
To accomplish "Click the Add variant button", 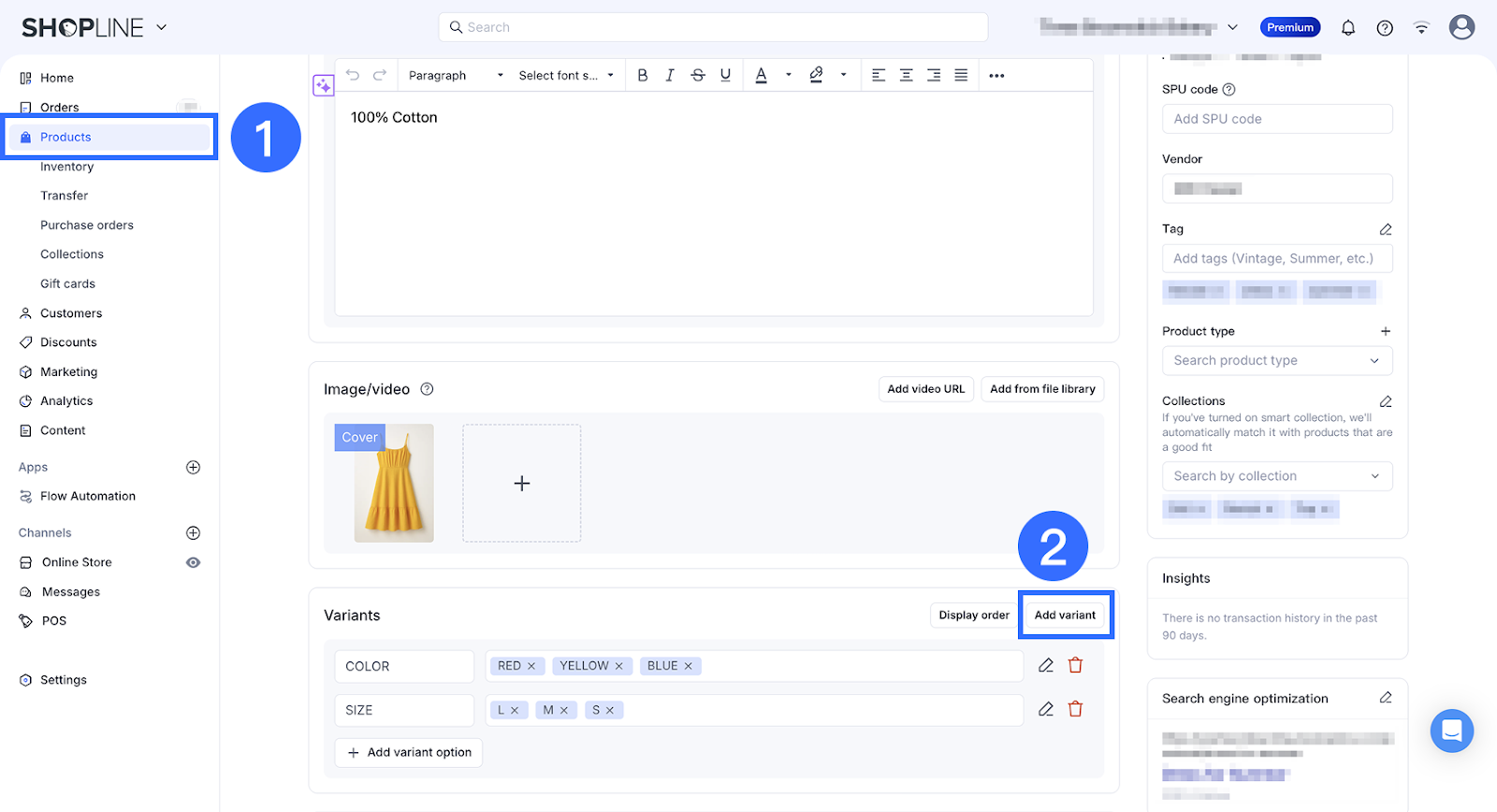I will pyautogui.click(x=1065, y=615).
